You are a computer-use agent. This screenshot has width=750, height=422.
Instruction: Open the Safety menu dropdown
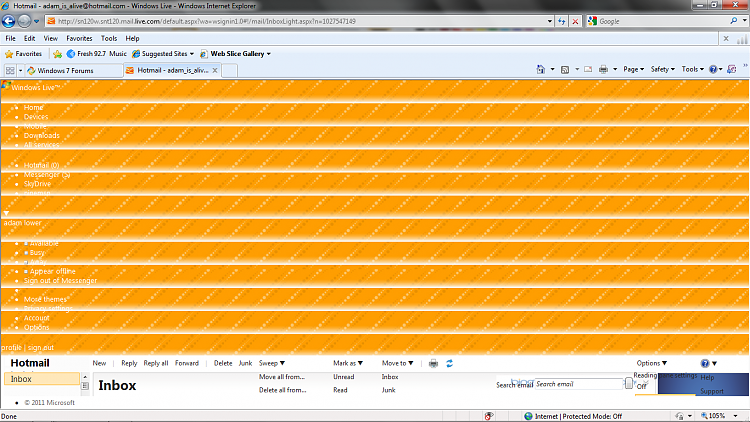[x=662, y=69]
